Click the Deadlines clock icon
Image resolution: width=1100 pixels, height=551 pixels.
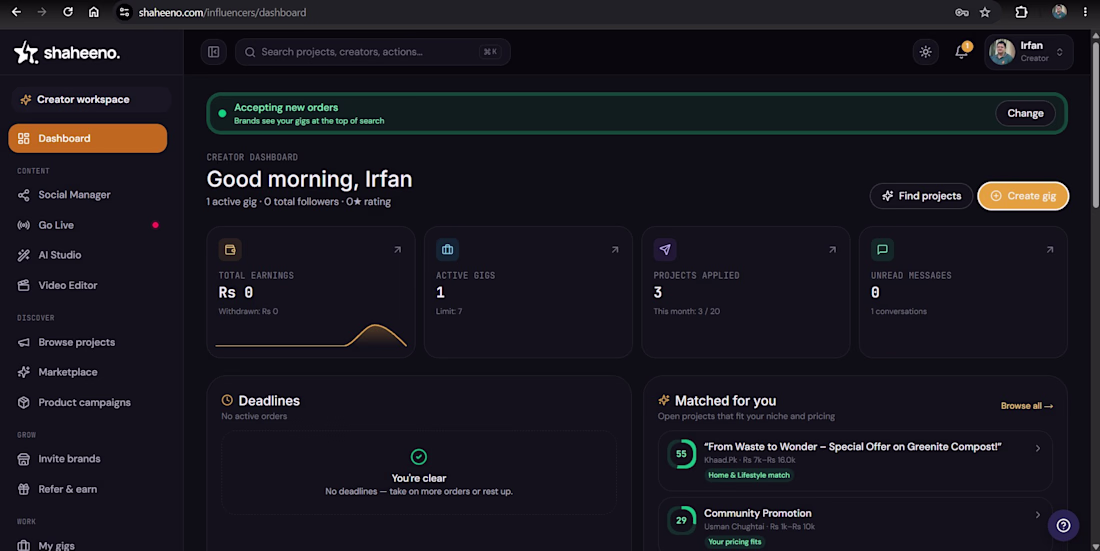click(227, 400)
